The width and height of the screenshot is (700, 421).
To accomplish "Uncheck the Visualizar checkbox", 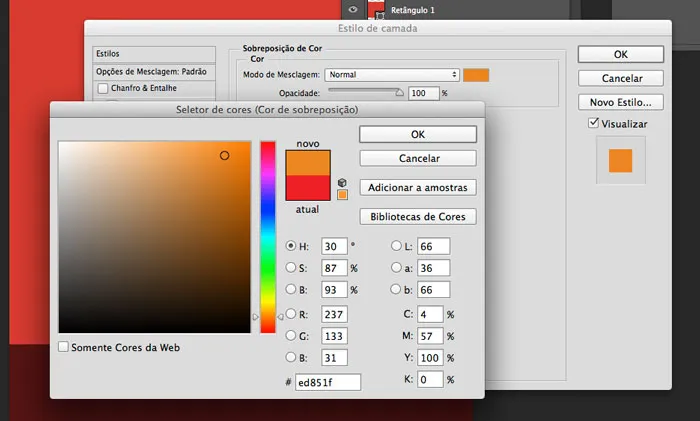I will pyautogui.click(x=593, y=123).
